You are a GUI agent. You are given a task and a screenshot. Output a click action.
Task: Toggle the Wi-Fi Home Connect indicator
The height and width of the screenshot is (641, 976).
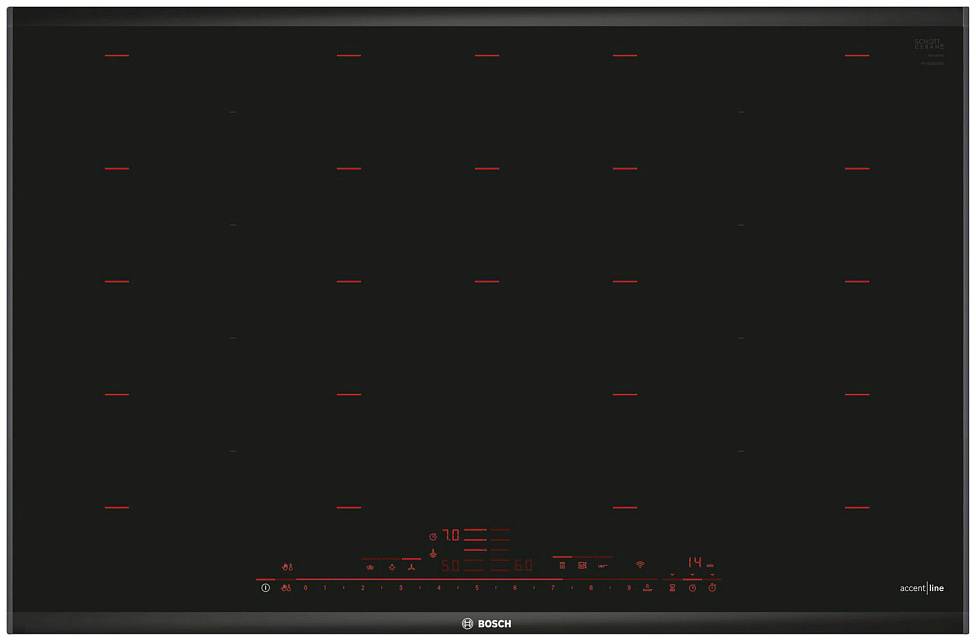[640, 565]
